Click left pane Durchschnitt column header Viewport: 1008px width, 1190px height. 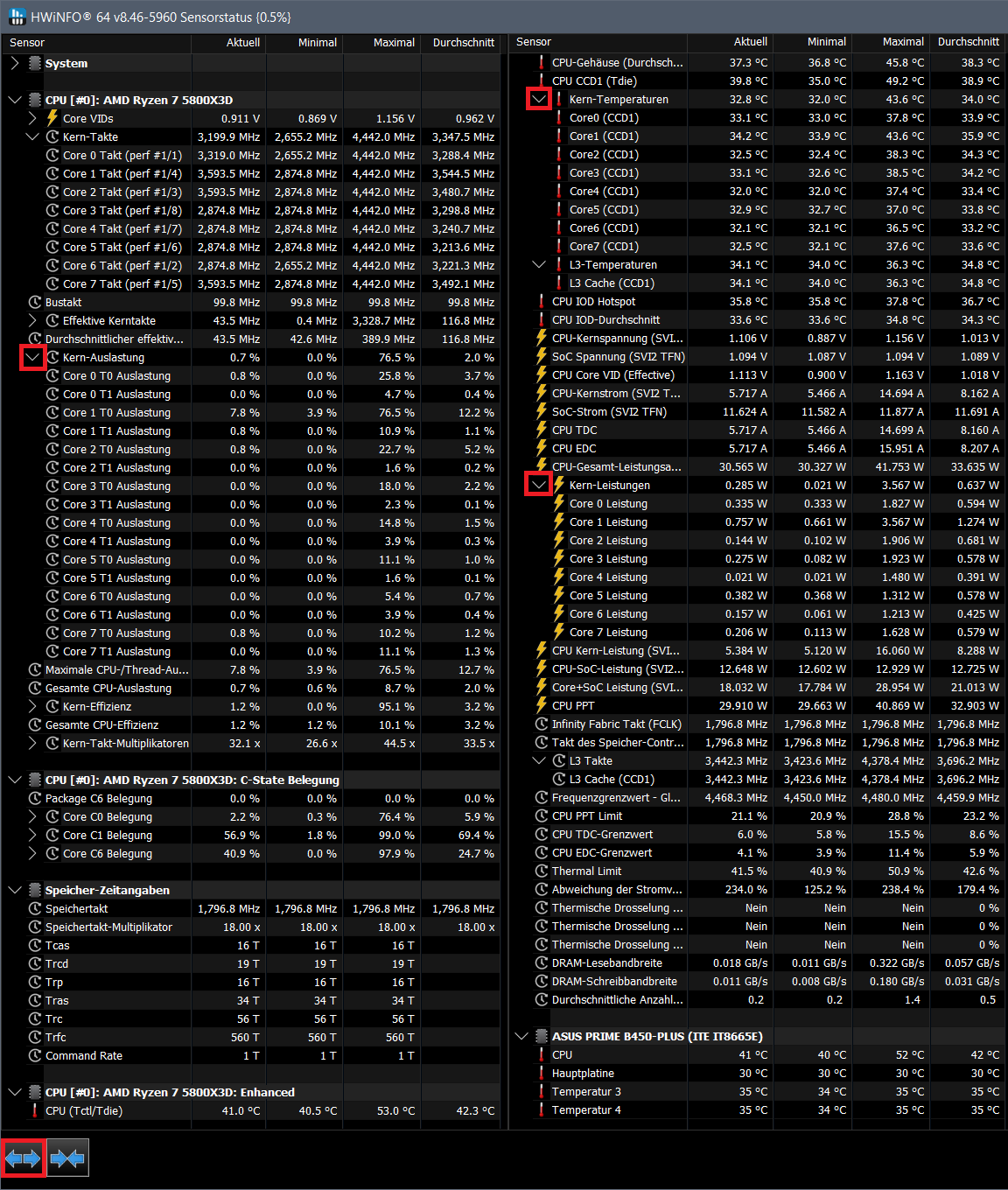point(461,42)
